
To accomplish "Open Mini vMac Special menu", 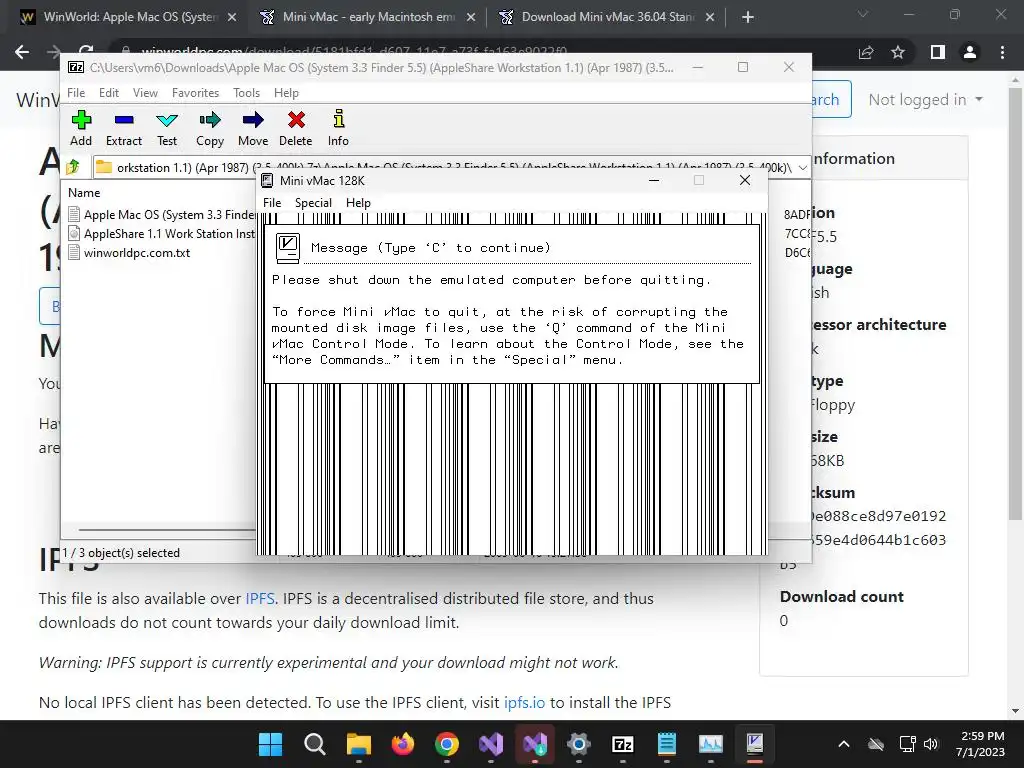I will (313, 202).
